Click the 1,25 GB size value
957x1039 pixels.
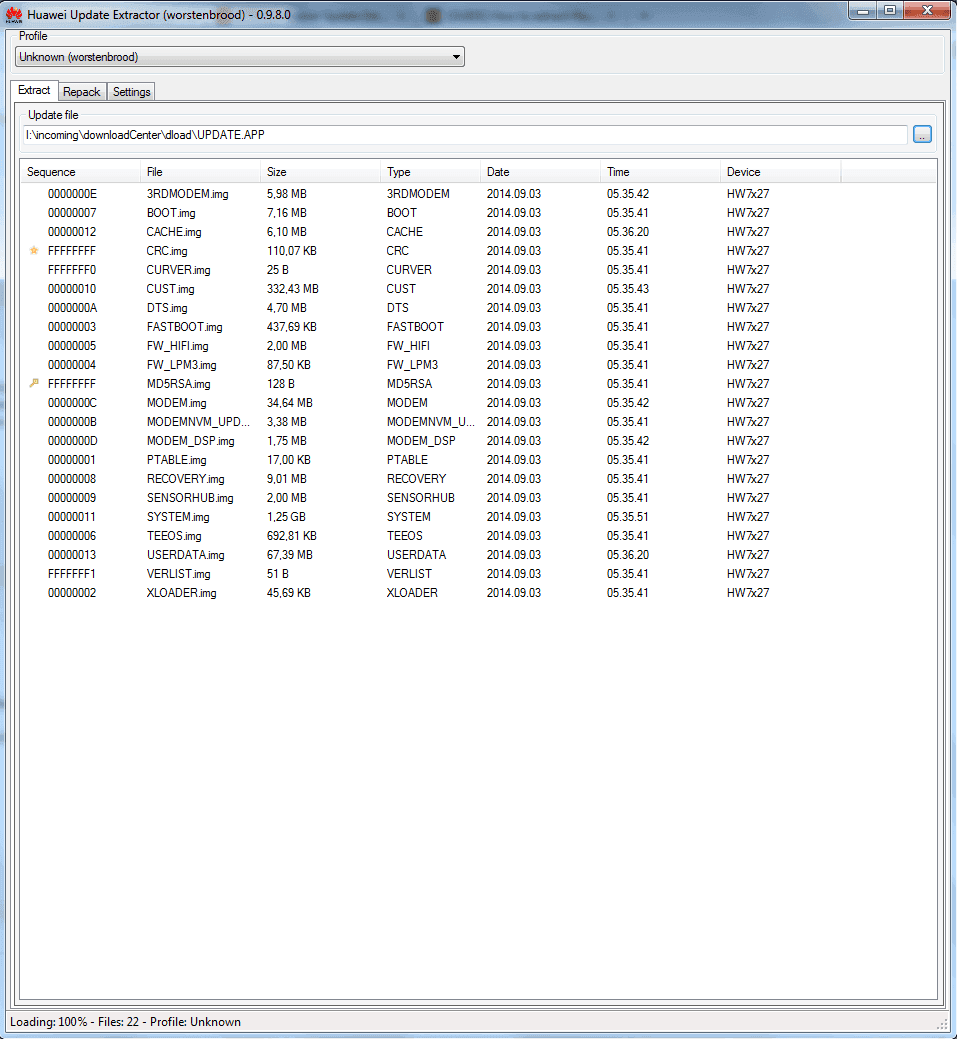pos(286,517)
